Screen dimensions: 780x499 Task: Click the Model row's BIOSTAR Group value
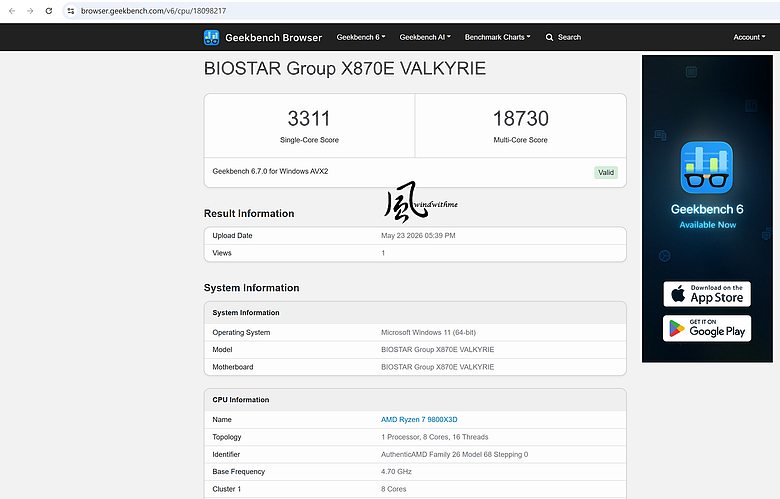tap(437, 350)
